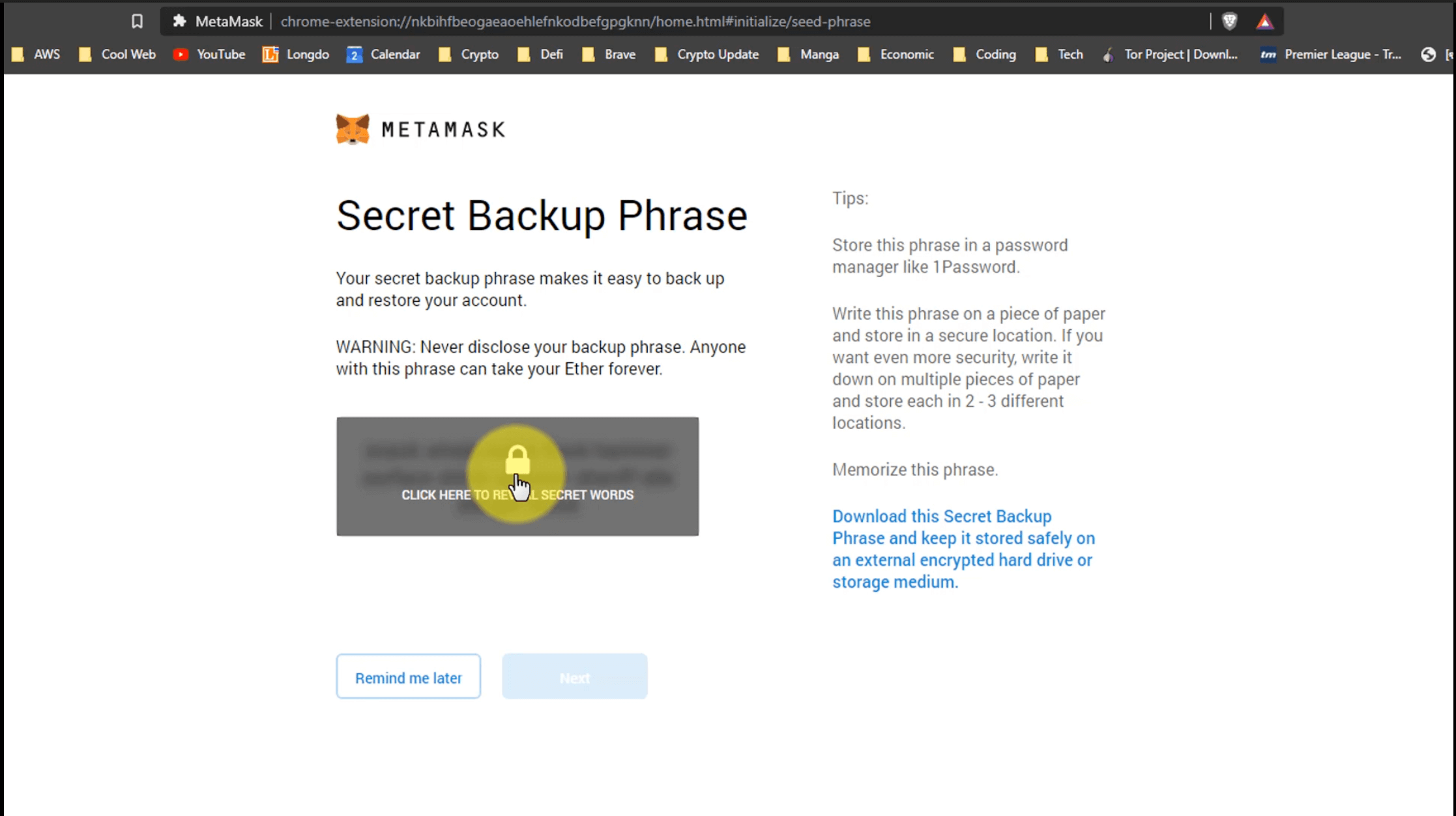Click the Tor Project bookmark icon

1108,54
